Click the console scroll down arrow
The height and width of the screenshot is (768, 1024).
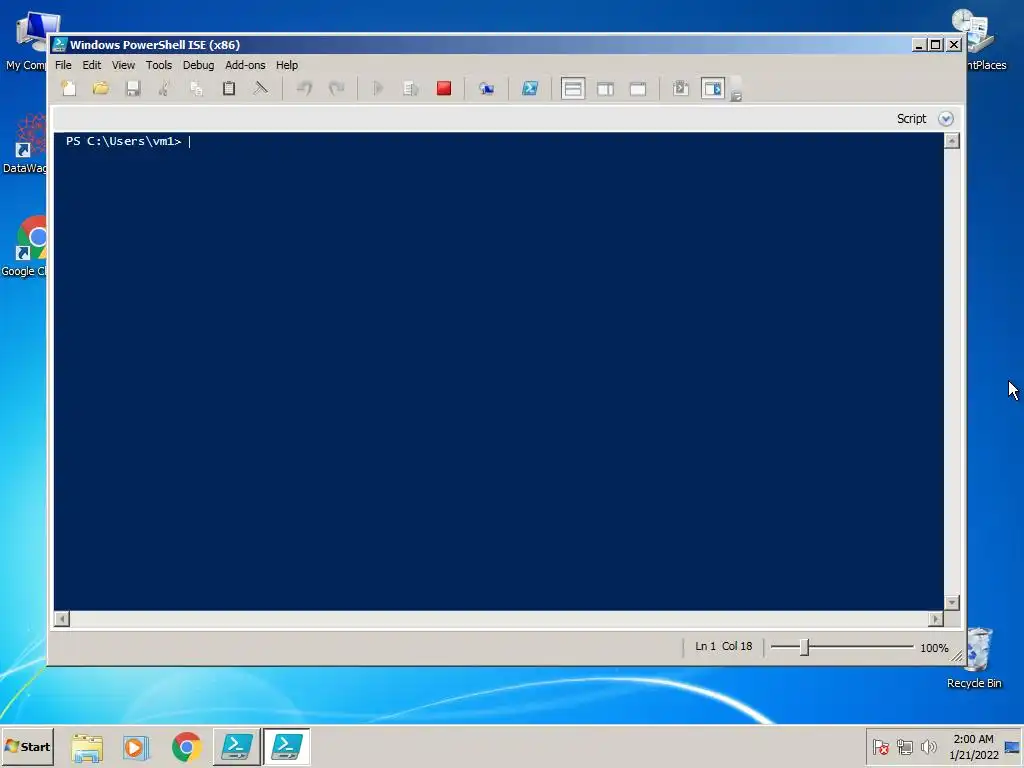[952, 602]
